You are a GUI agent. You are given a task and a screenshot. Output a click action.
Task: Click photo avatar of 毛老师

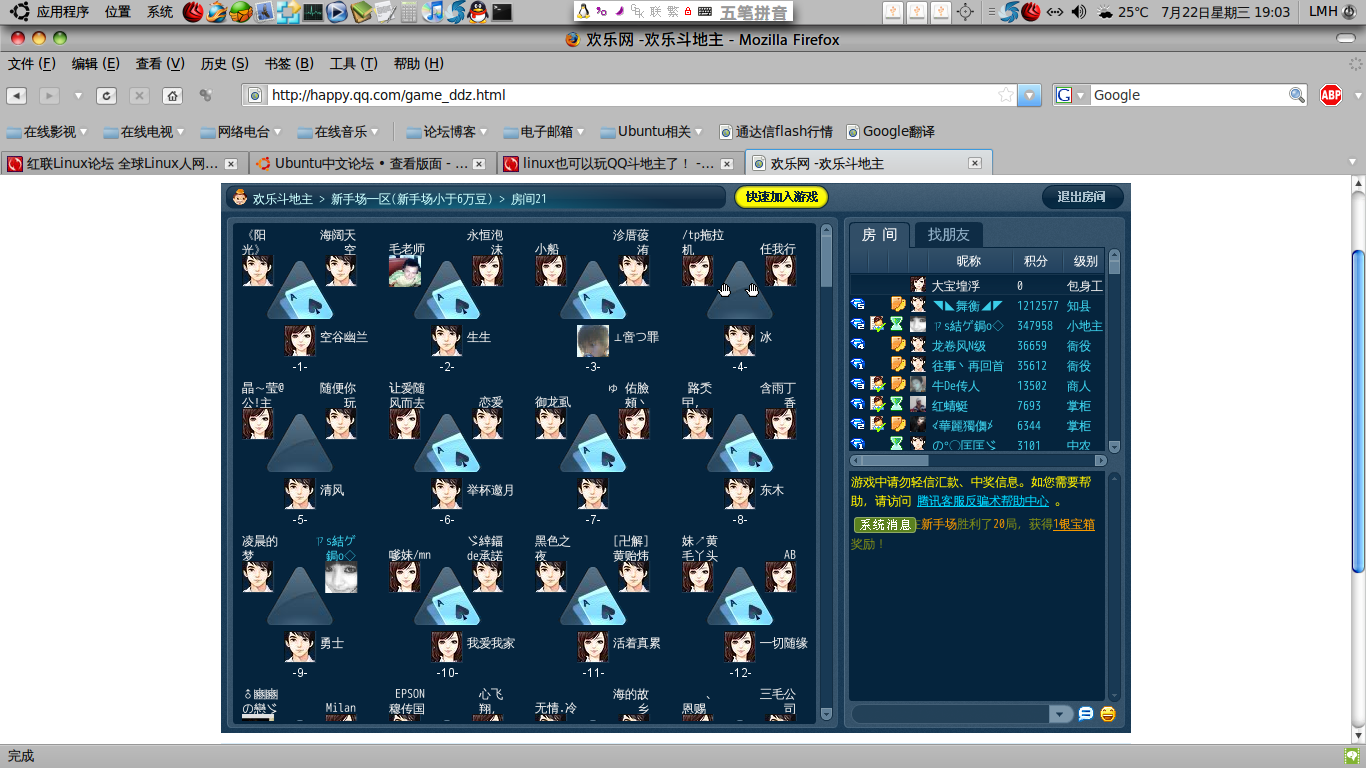405,270
